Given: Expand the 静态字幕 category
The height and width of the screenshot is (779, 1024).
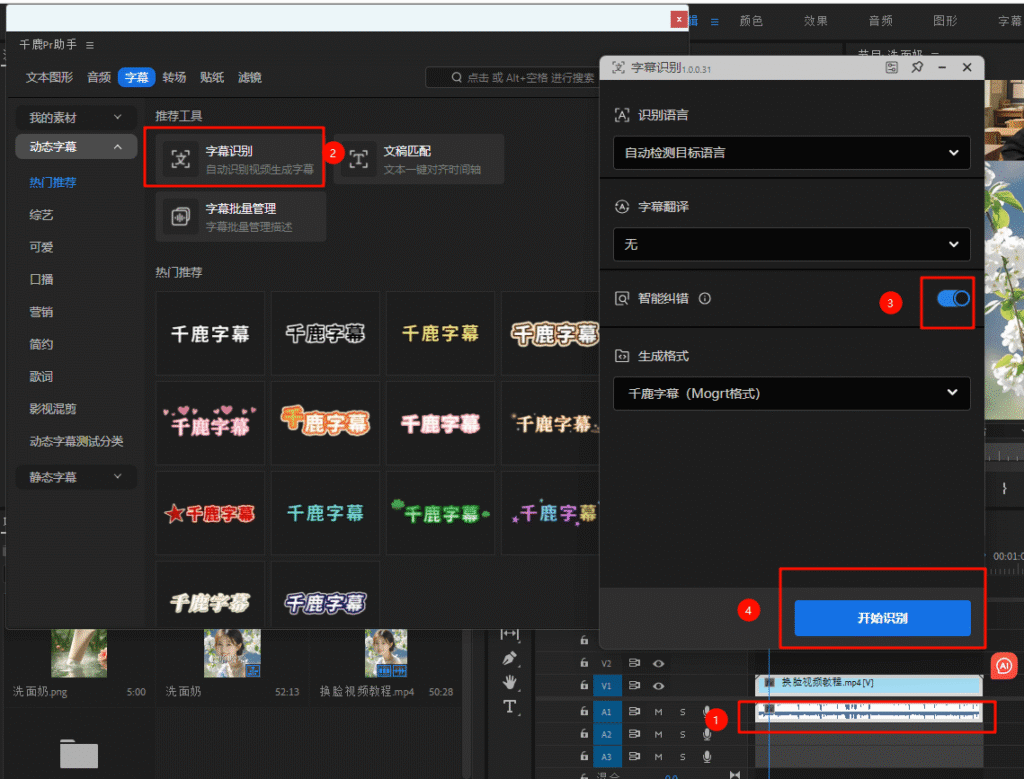Looking at the screenshot, I should click(x=76, y=477).
